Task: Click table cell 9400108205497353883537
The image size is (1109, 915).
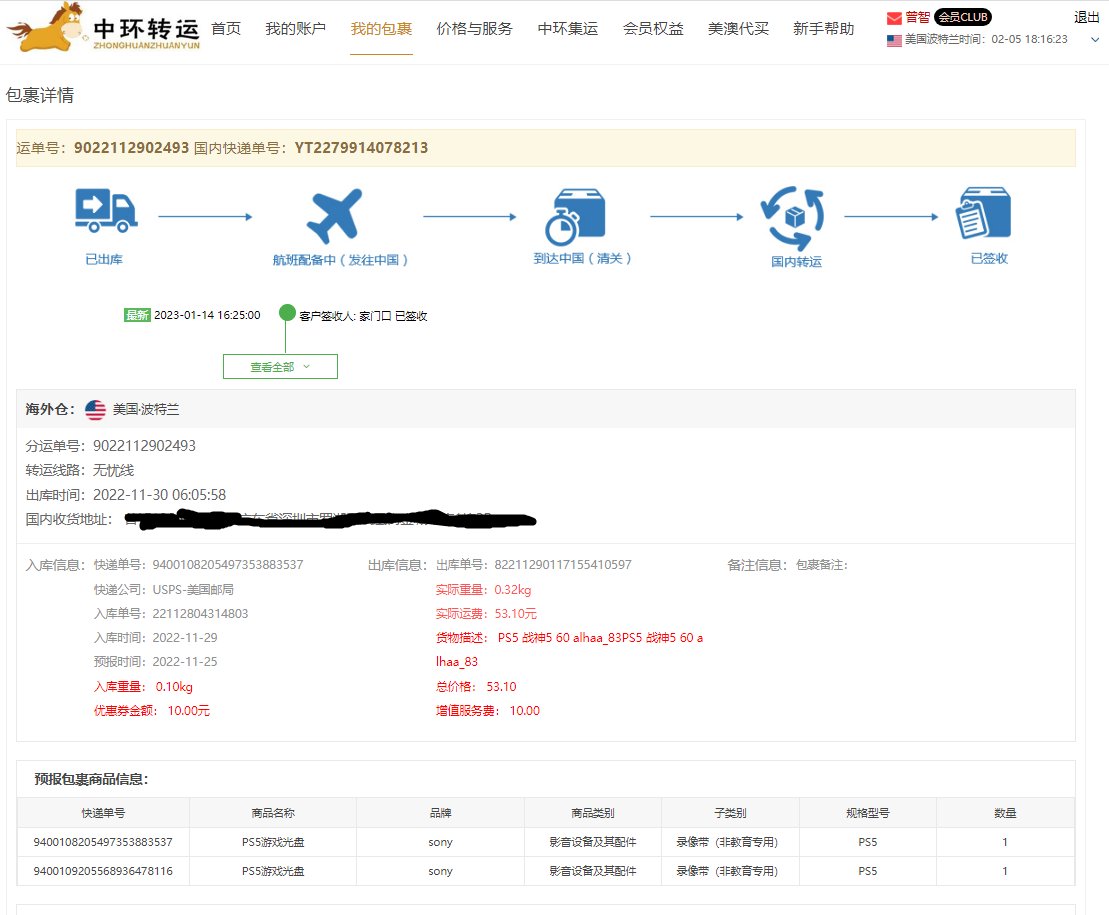Action: pos(103,841)
